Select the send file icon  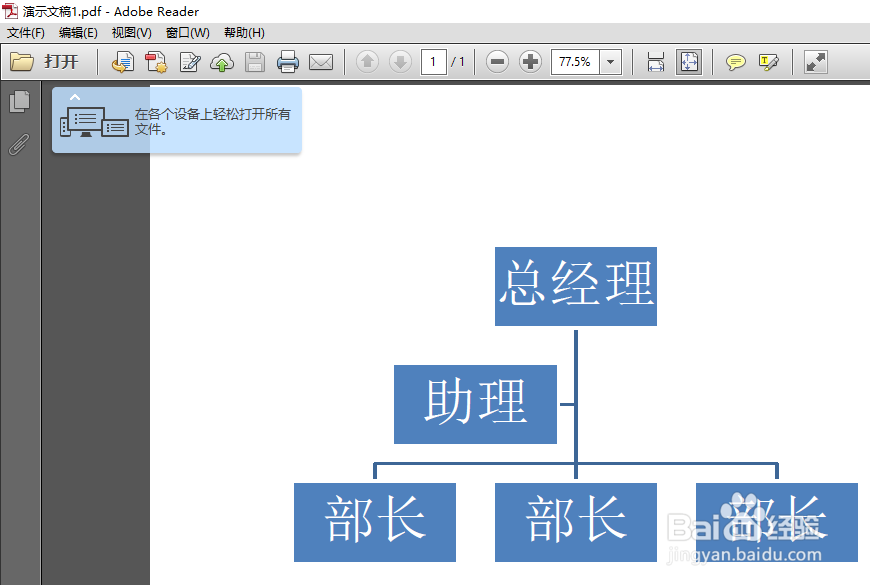tap(121, 62)
